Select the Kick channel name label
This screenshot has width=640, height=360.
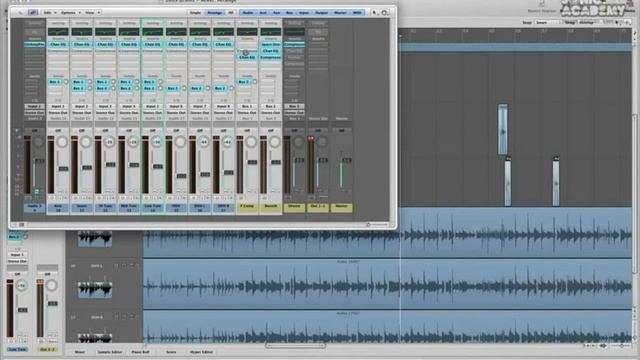pyautogui.click(x=58, y=208)
